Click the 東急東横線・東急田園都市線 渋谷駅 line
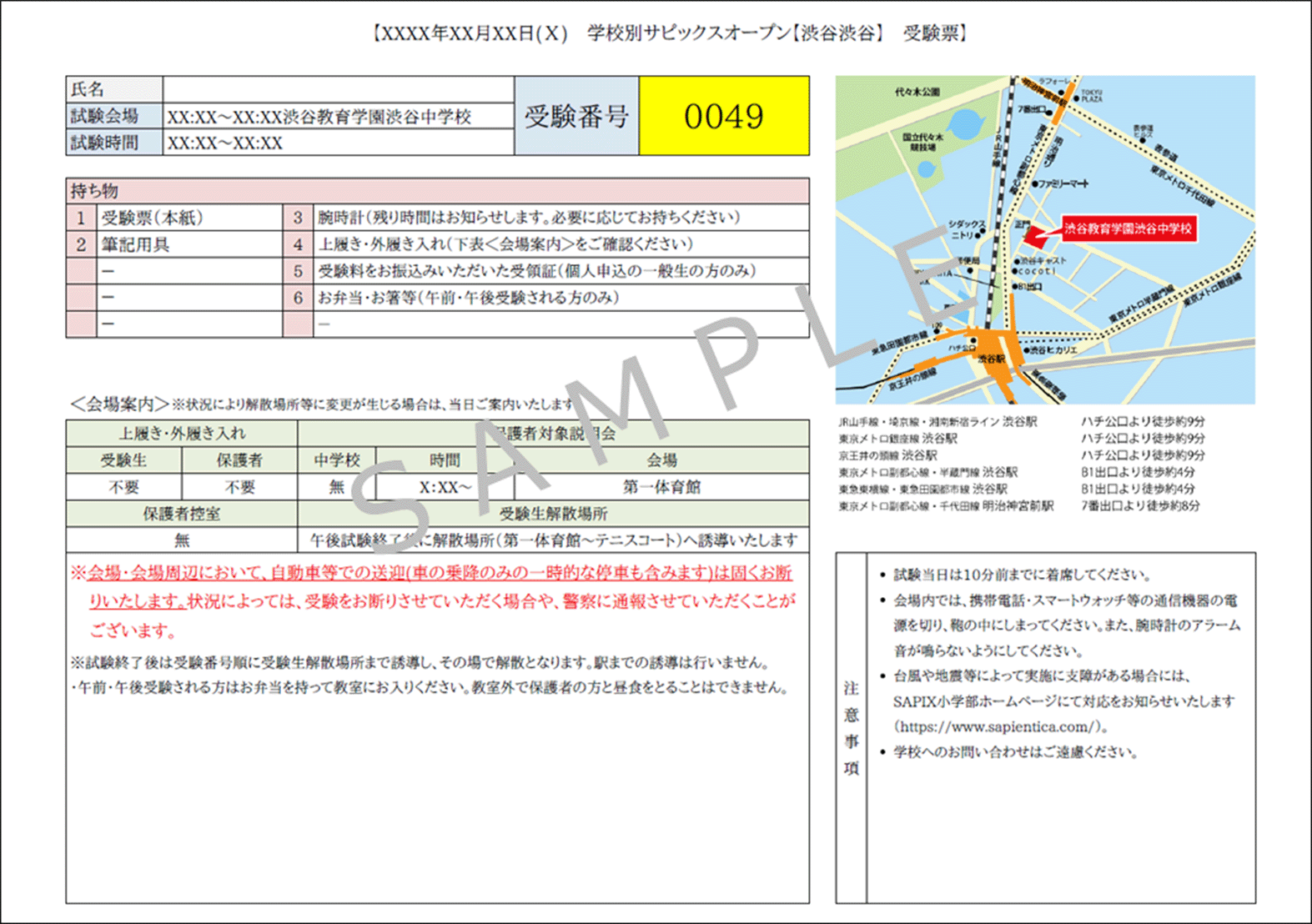This screenshot has height=924, width=1312. tap(922, 489)
